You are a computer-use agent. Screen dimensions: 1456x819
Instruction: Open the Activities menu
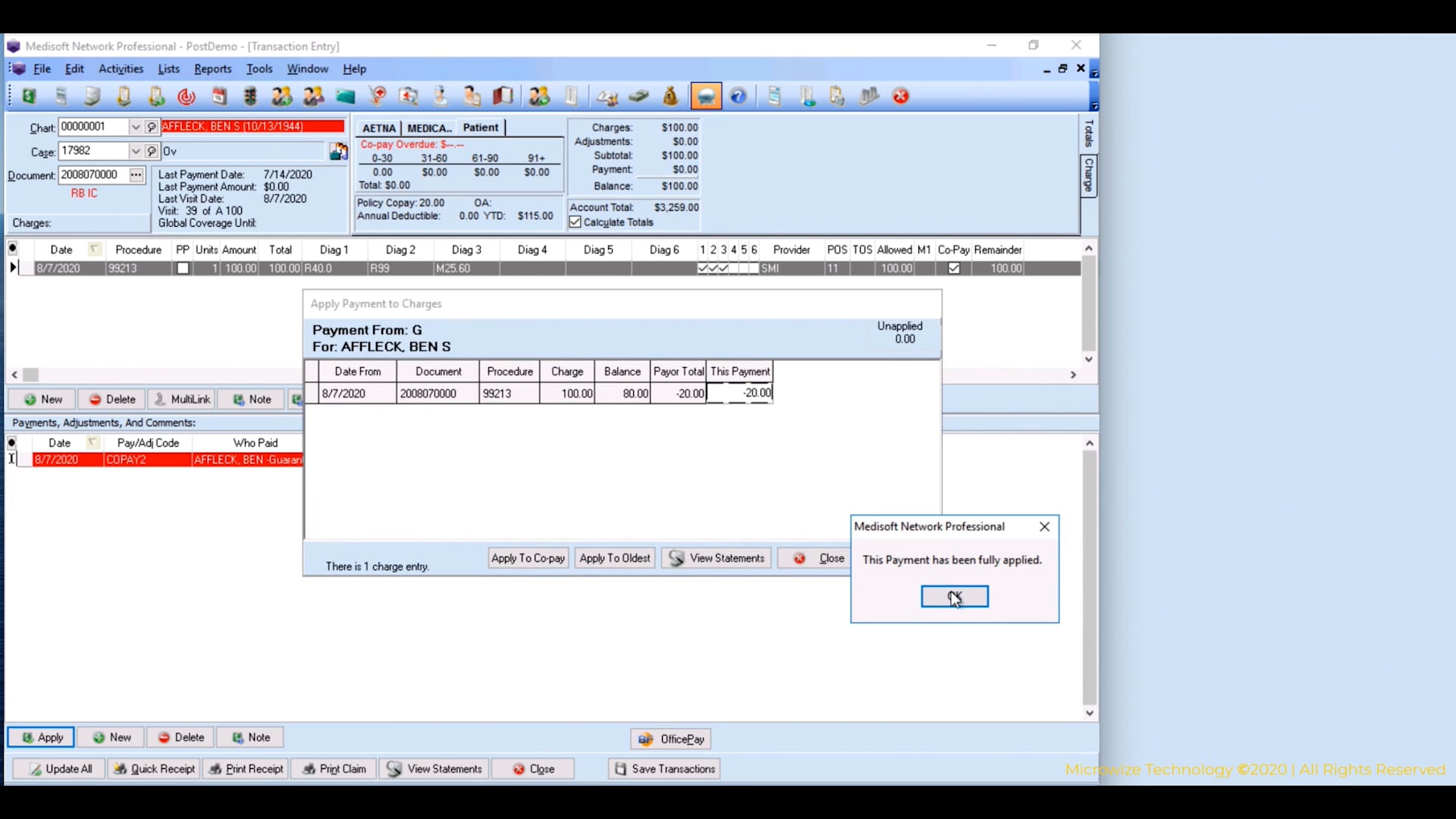[121, 68]
